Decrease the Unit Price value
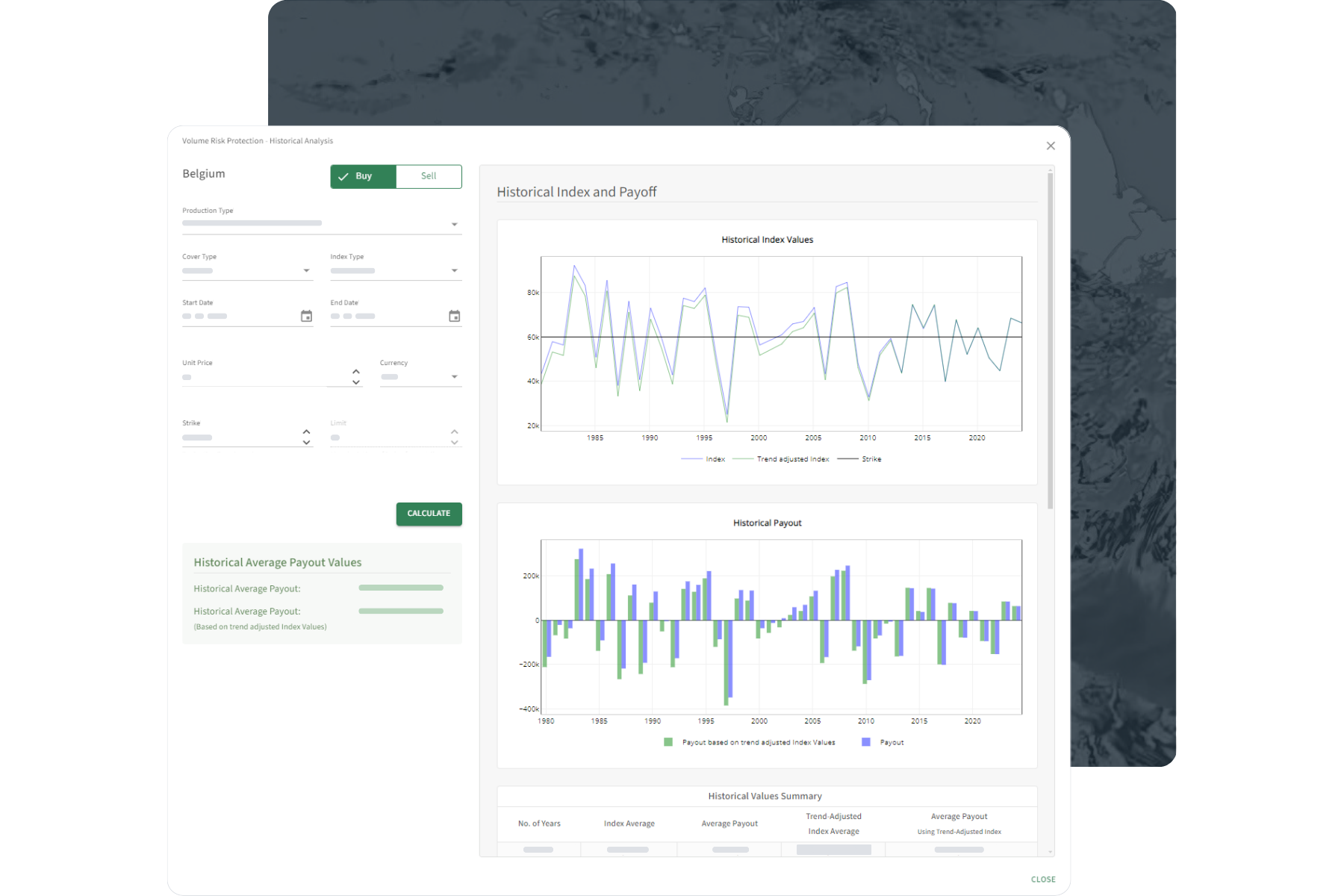Viewport: 1344px width, 896px height. (x=356, y=382)
